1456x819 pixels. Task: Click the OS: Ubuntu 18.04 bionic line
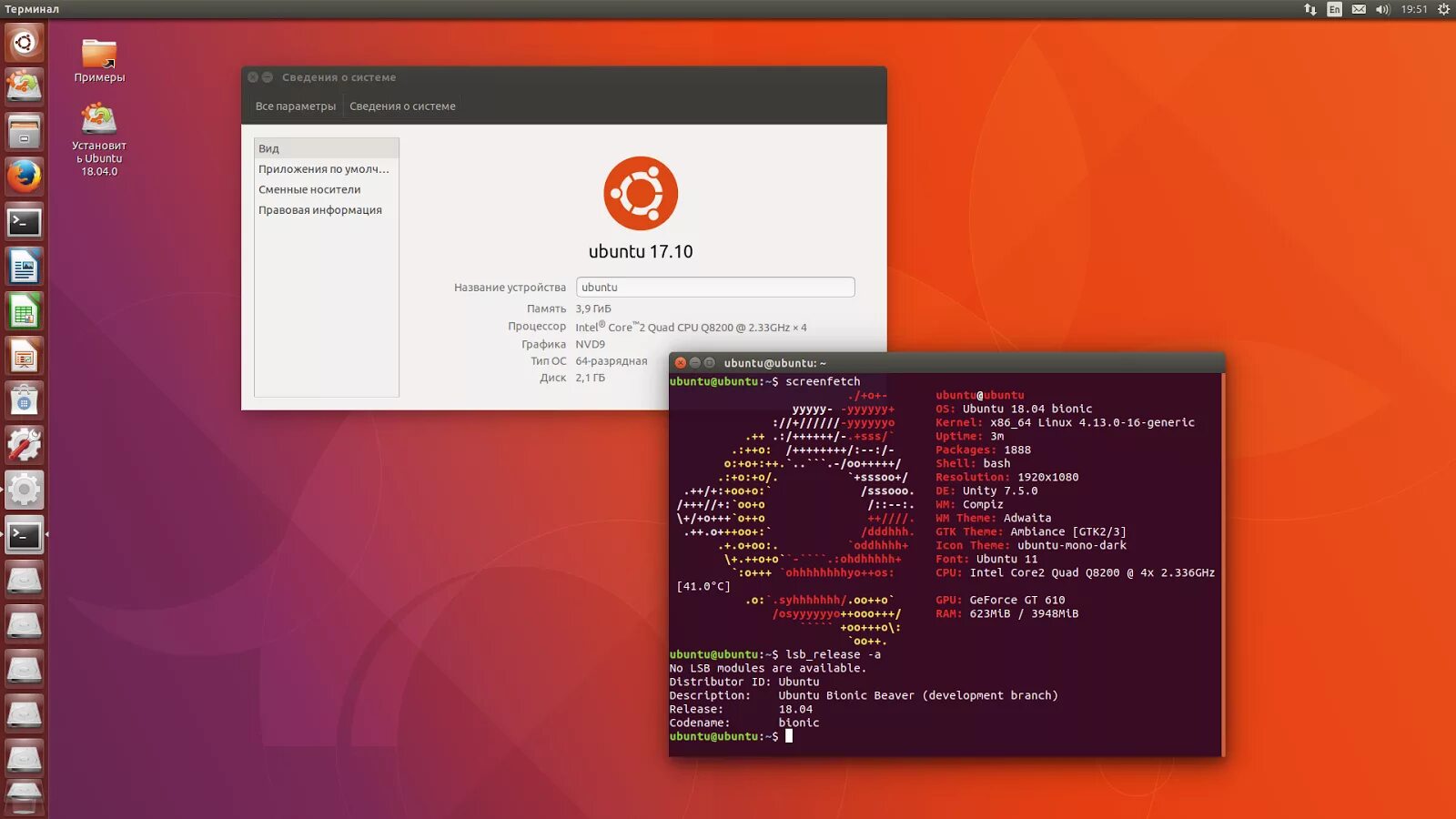pyautogui.click(x=1014, y=409)
